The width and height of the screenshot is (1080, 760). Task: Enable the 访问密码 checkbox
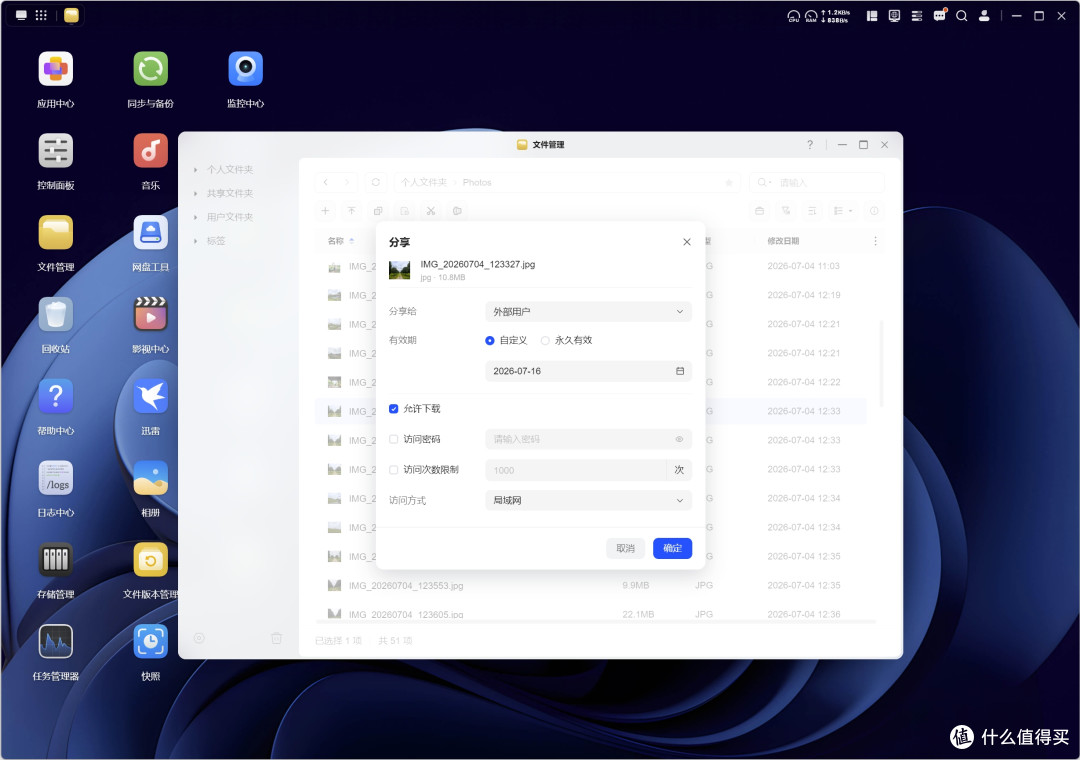(x=393, y=439)
